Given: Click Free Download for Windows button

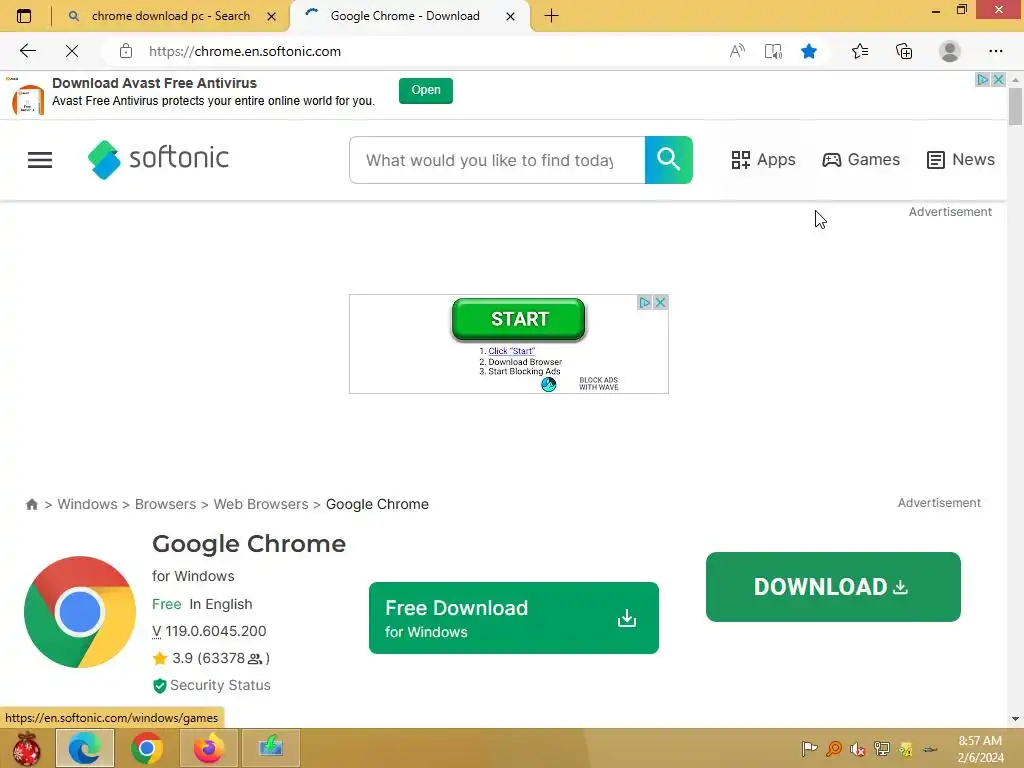Looking at the screenshot, I should (514, 618).
